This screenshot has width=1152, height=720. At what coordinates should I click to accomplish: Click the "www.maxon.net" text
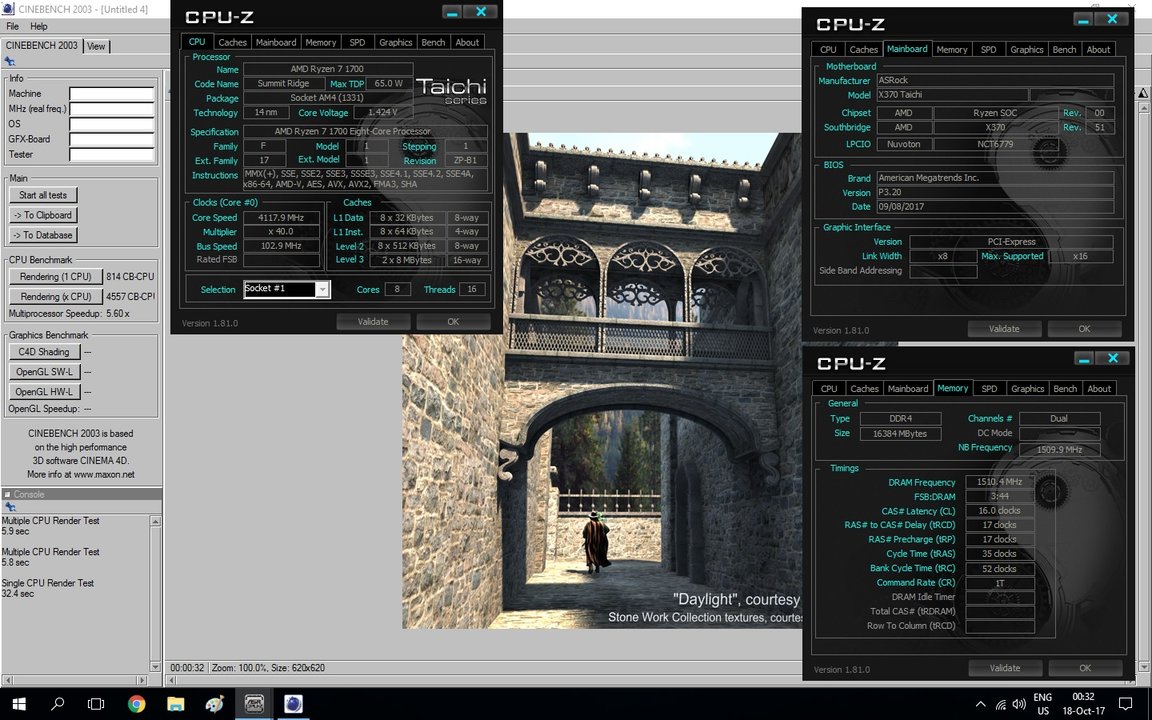[104, 475]
